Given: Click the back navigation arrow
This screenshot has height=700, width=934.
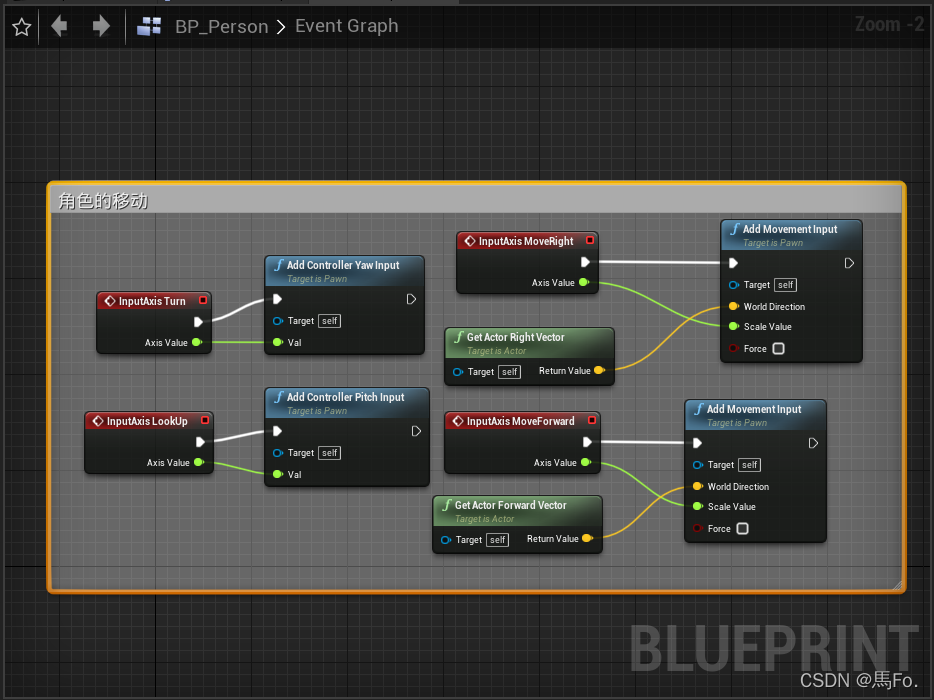Looking at the screenshot, I should tap(58, 26).
